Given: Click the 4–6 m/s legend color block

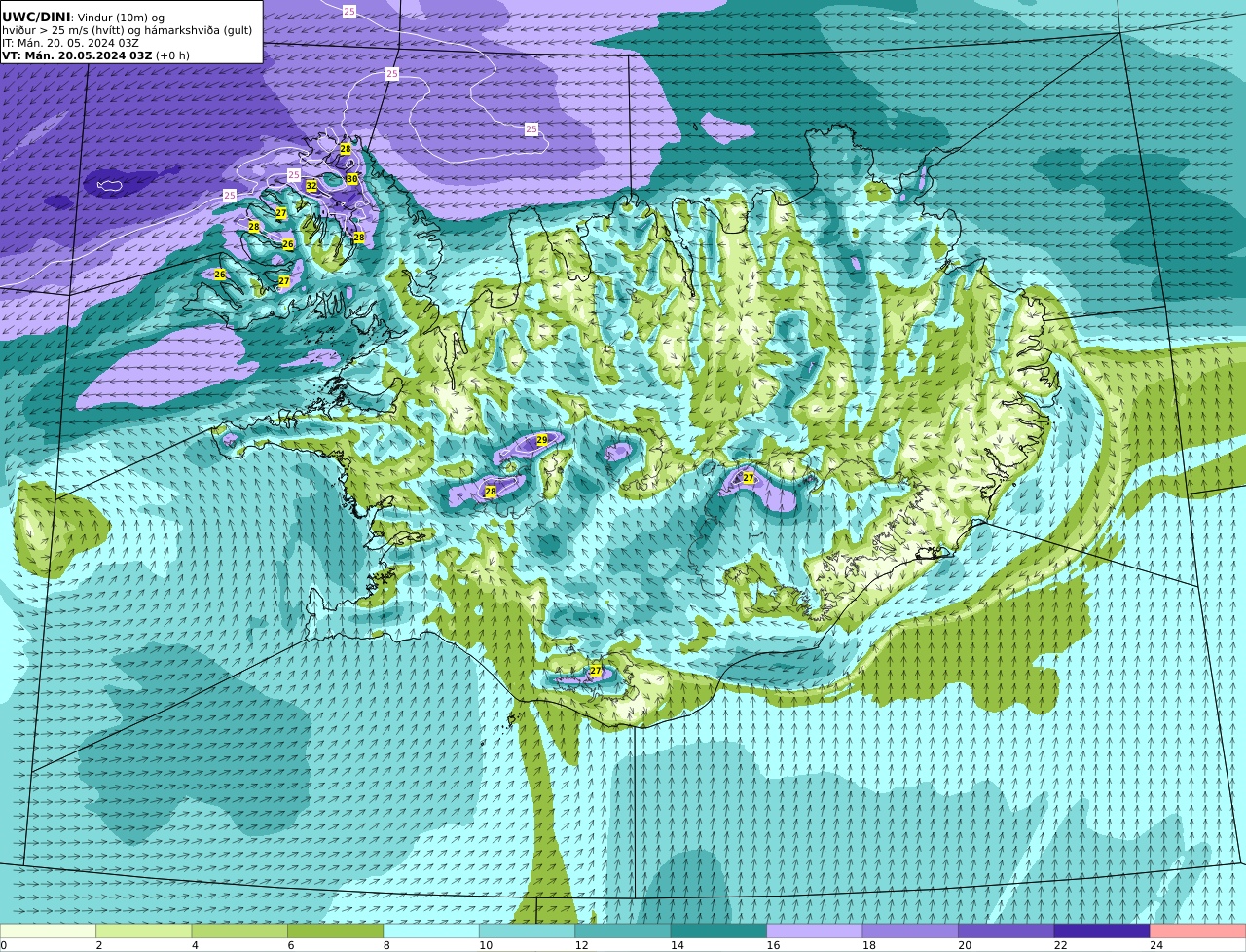Looking at the screenshot, I should pyautogui.click(x=239, y=931).
